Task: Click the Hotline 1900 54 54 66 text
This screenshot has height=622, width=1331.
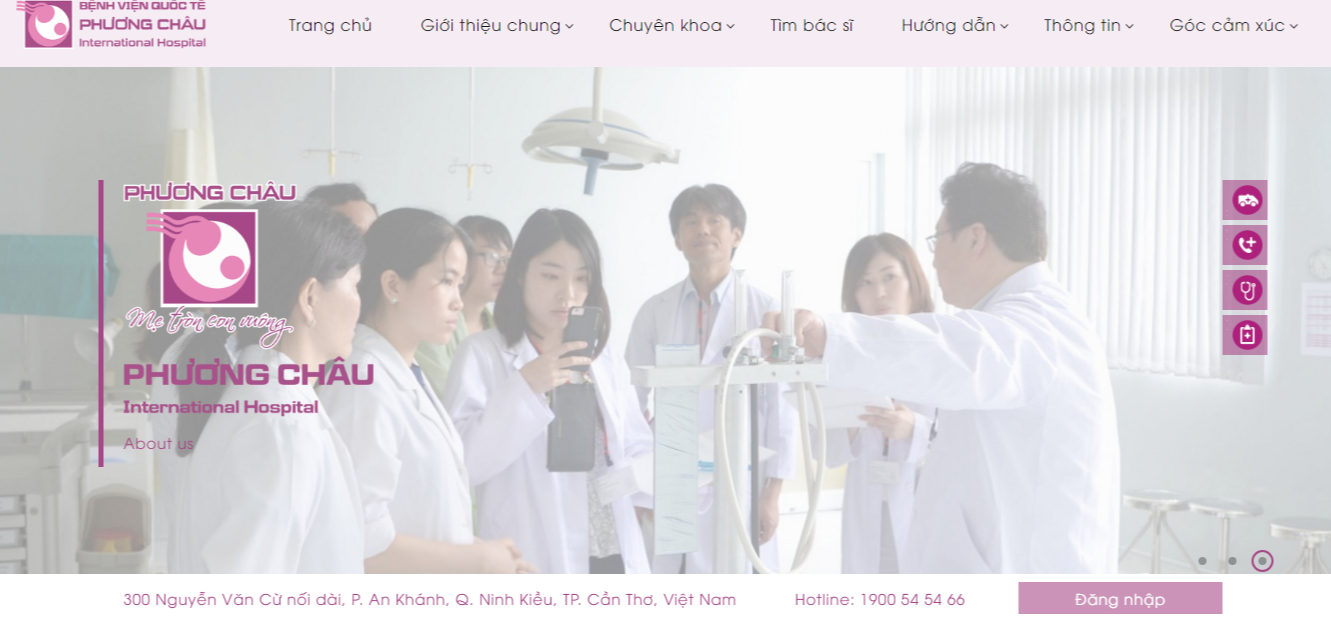Action: (x=880, y=600)
